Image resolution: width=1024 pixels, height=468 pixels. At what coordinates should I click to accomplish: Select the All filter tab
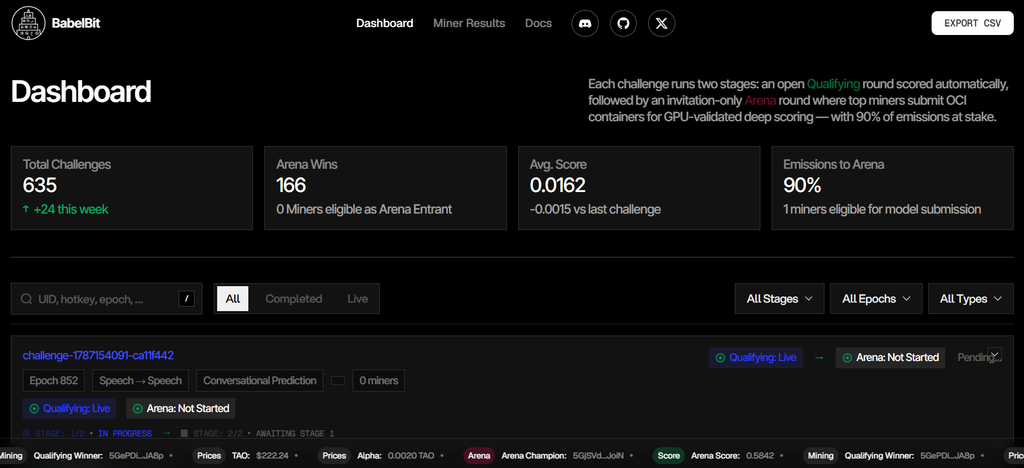tap(232, 299)
